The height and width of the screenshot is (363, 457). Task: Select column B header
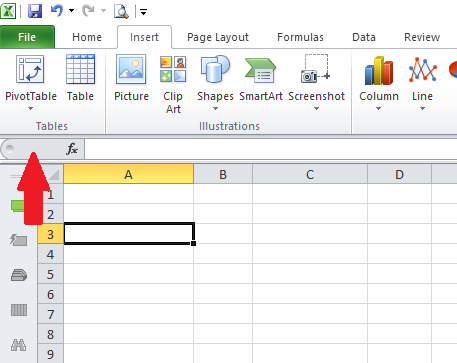pos(223,174)
